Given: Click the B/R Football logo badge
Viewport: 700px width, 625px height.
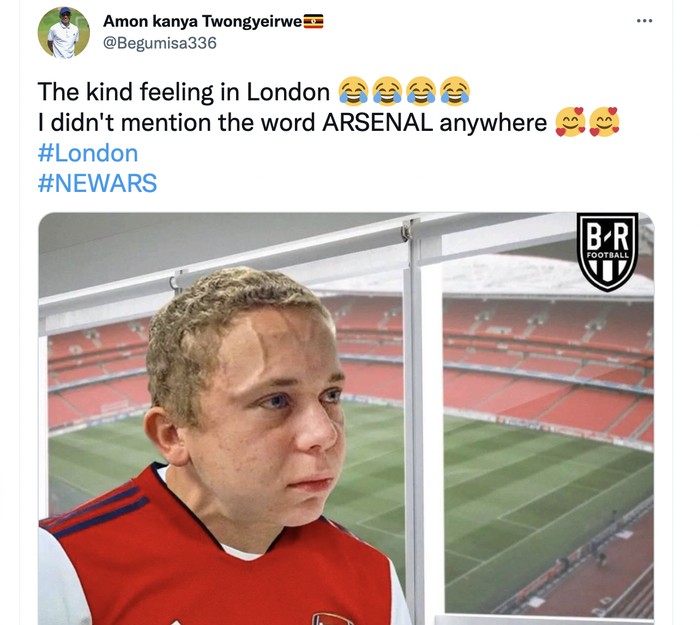Looking at the screenshot, I should [x=607, y=251].
